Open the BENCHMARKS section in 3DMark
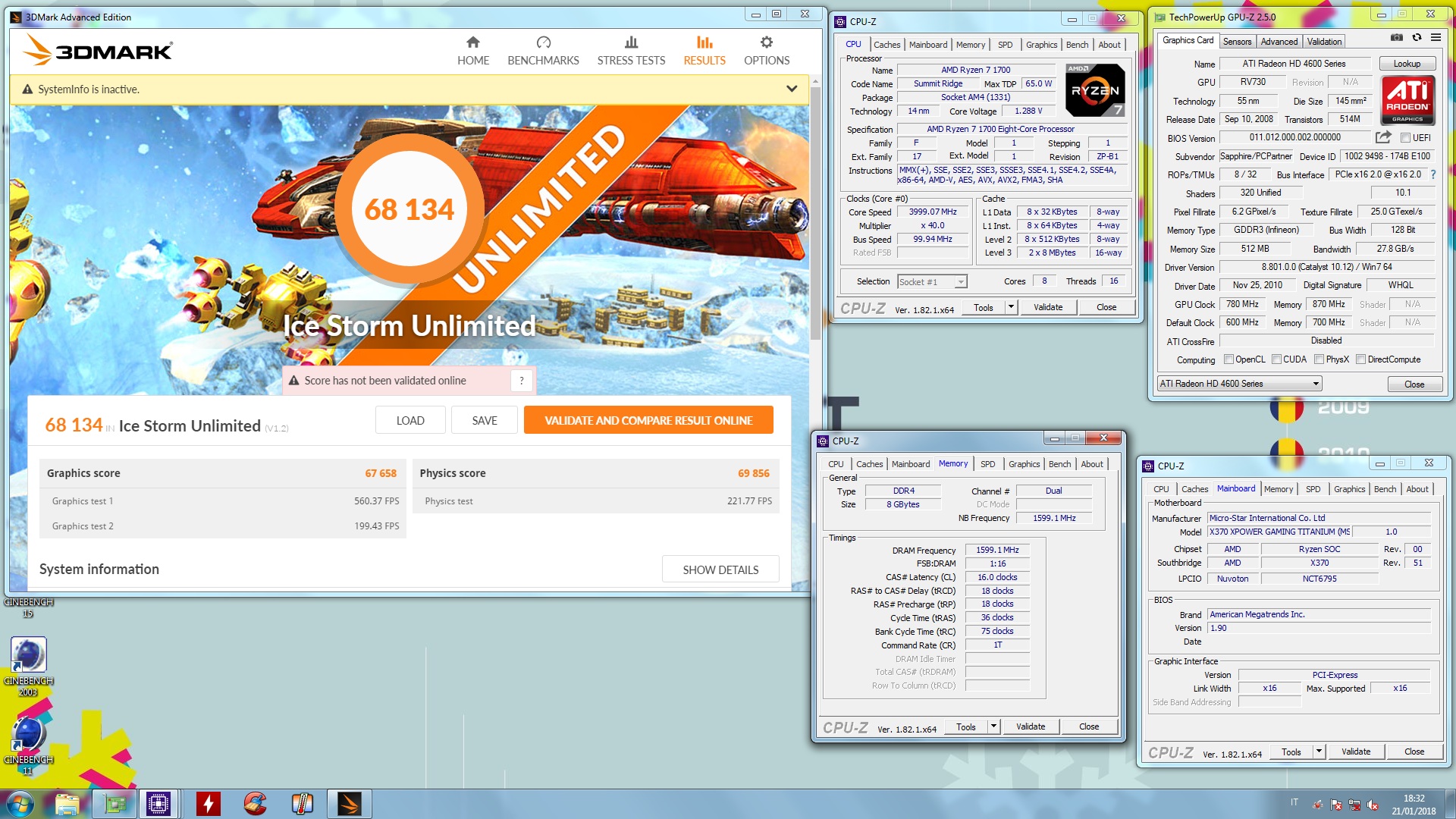The image size is (1456, 819). [543, 51]
